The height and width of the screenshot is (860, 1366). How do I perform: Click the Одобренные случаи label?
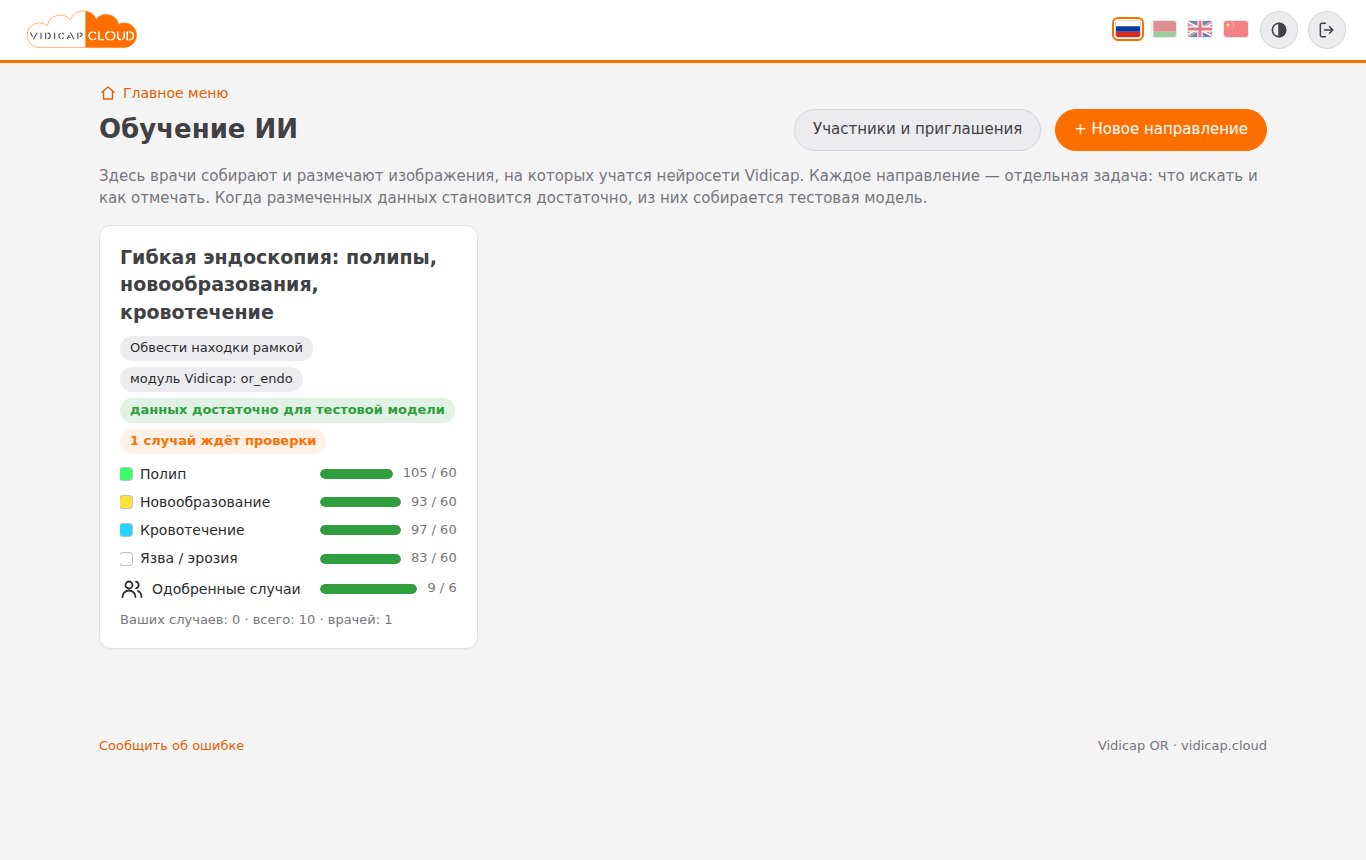click(x=226, y=589)
